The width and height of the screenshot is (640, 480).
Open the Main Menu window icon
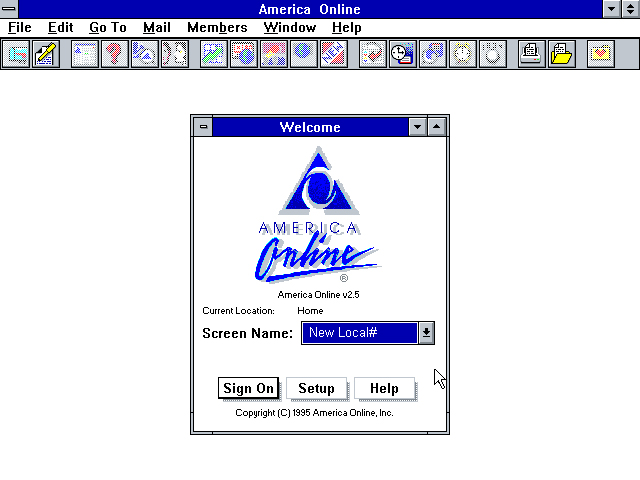[x=85, y=54]
